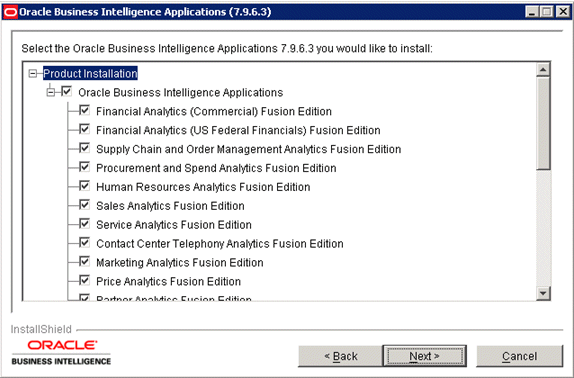Click the Back button
This screenshot has width=574, height=378.
[340, 356]
